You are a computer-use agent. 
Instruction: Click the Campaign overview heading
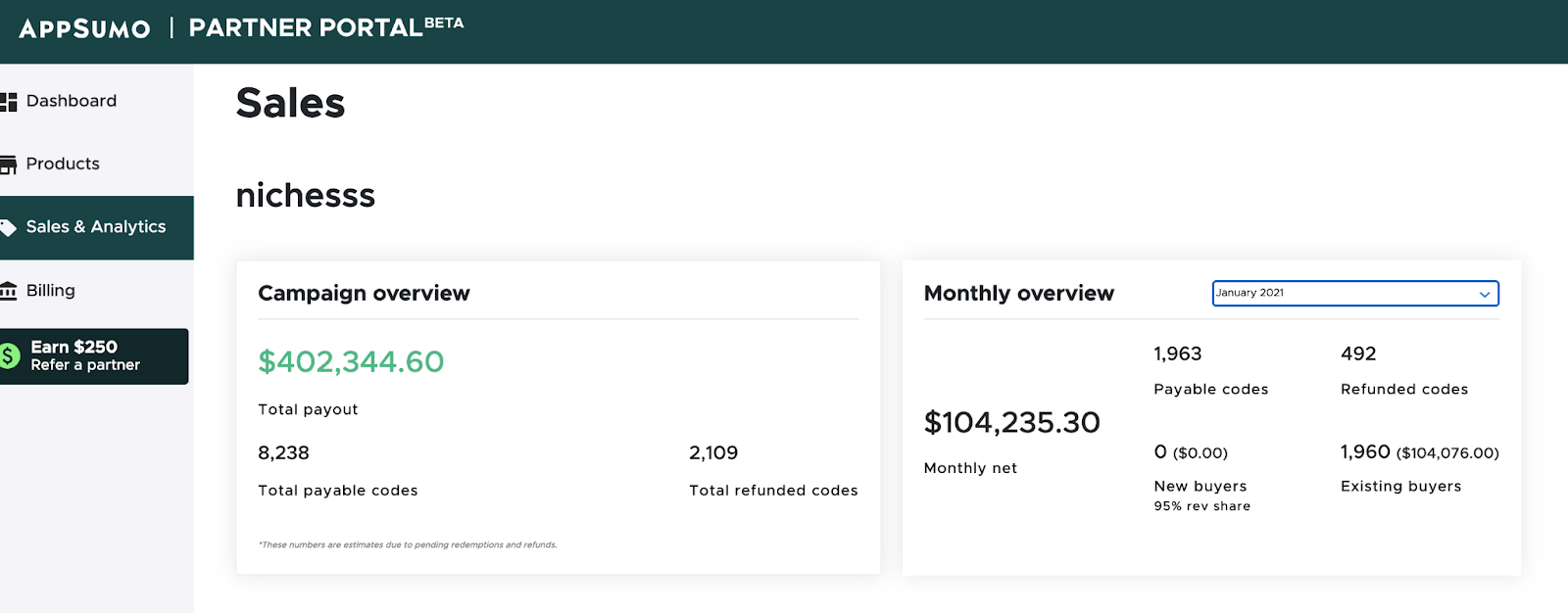coord(364,293)
